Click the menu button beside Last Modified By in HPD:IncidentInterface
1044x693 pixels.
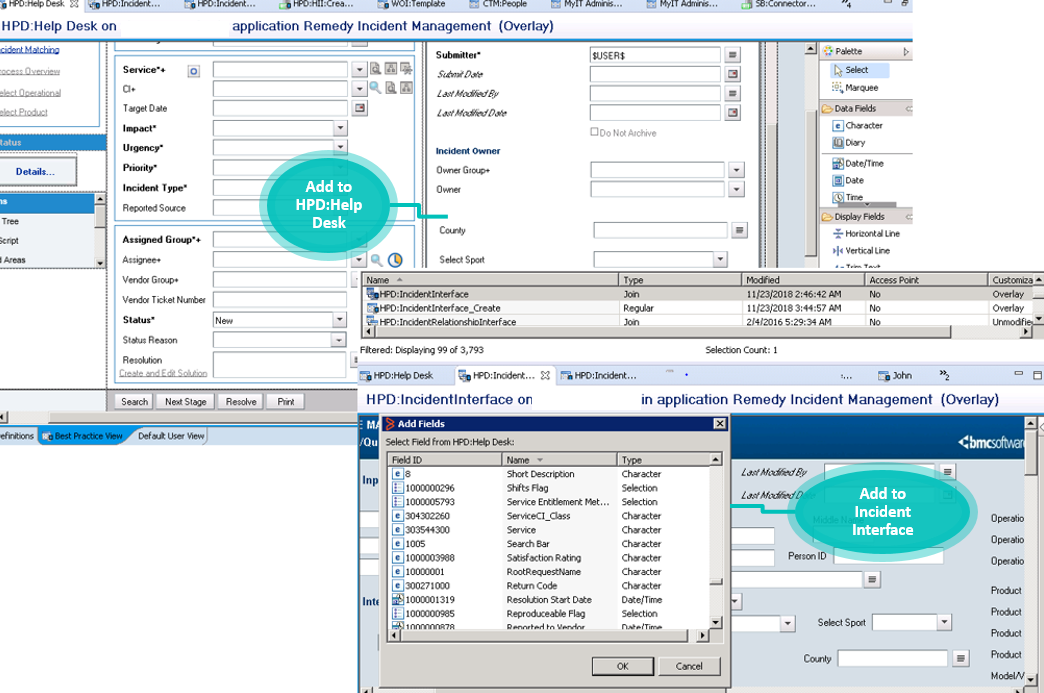(x=947, y=472)
